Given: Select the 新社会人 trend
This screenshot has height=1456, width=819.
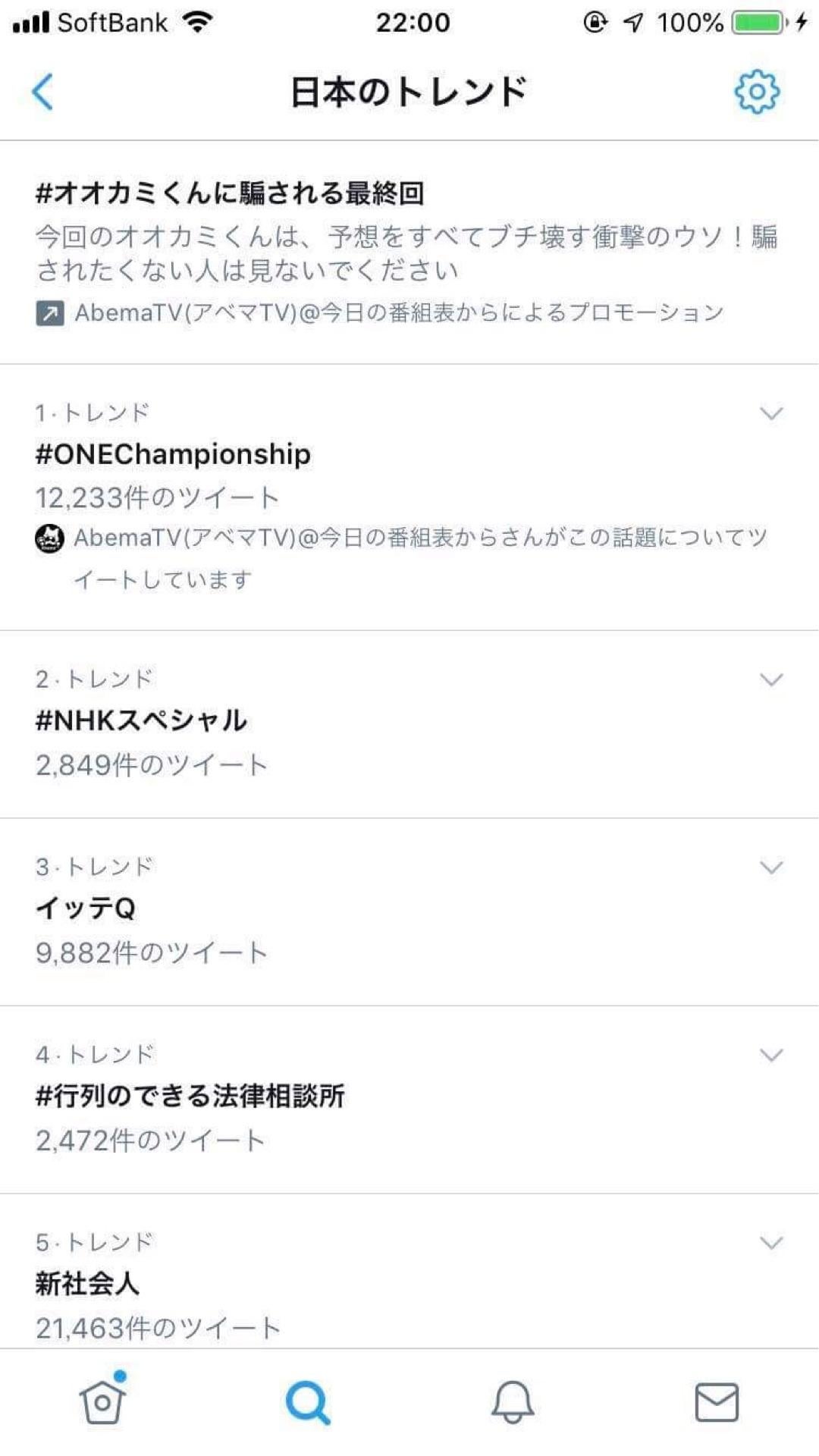Looking at the screenshot, I should pyautogui.click(x=88, y=1284).
